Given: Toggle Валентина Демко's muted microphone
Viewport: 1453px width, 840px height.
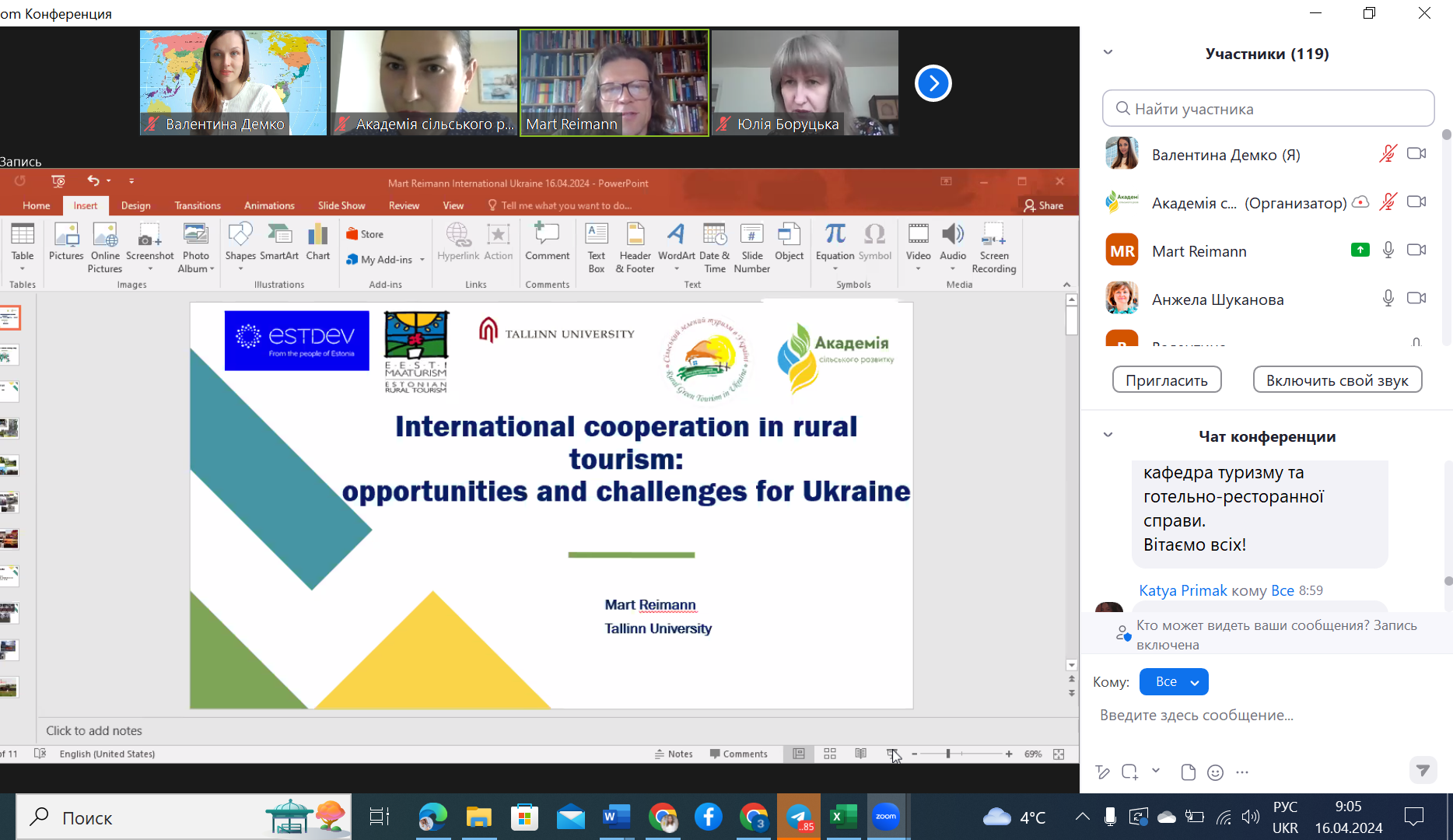Looking at the screenshot, I should [x=1388, y=154].
